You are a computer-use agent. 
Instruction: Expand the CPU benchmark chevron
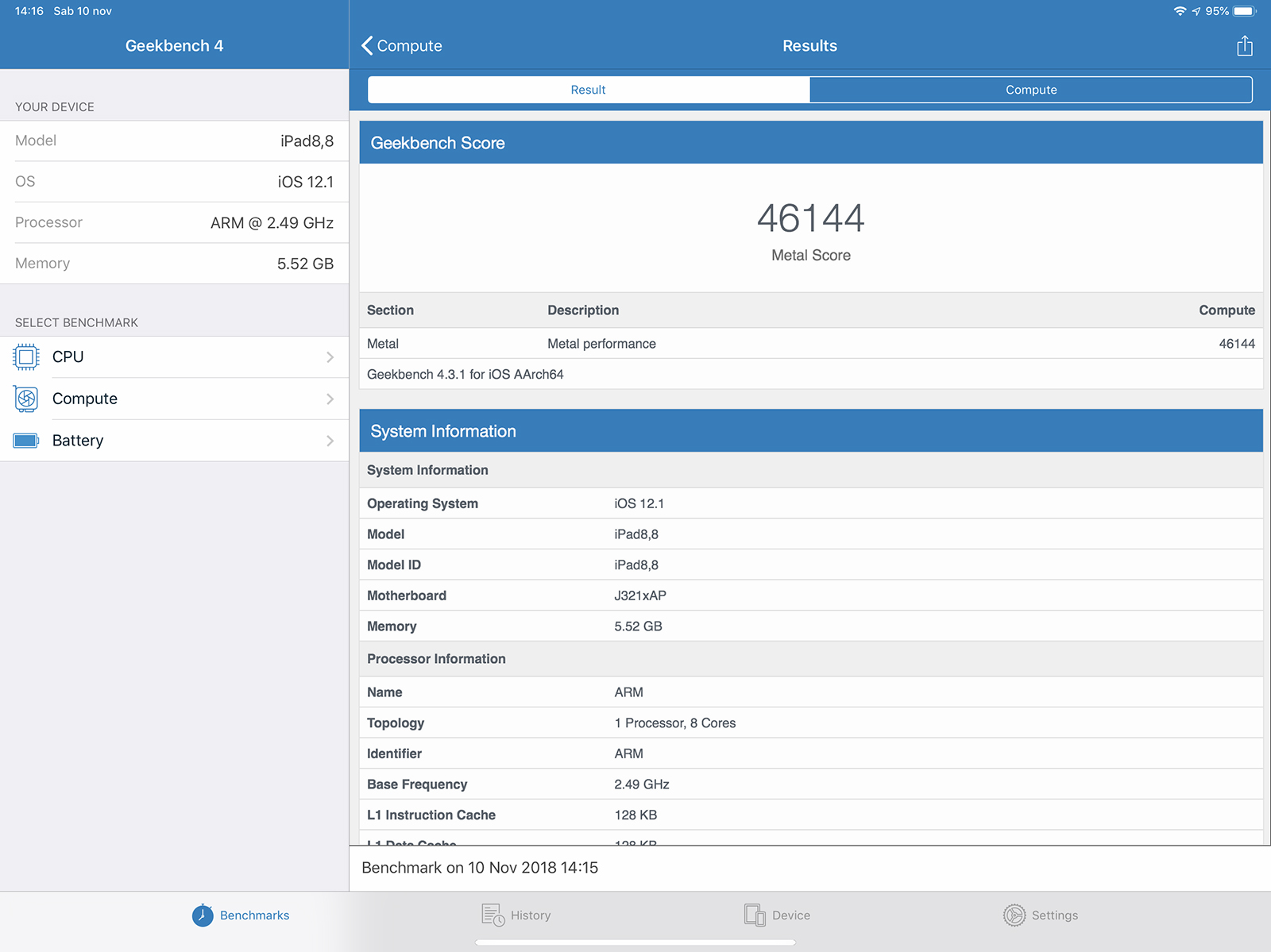[330, 357]
